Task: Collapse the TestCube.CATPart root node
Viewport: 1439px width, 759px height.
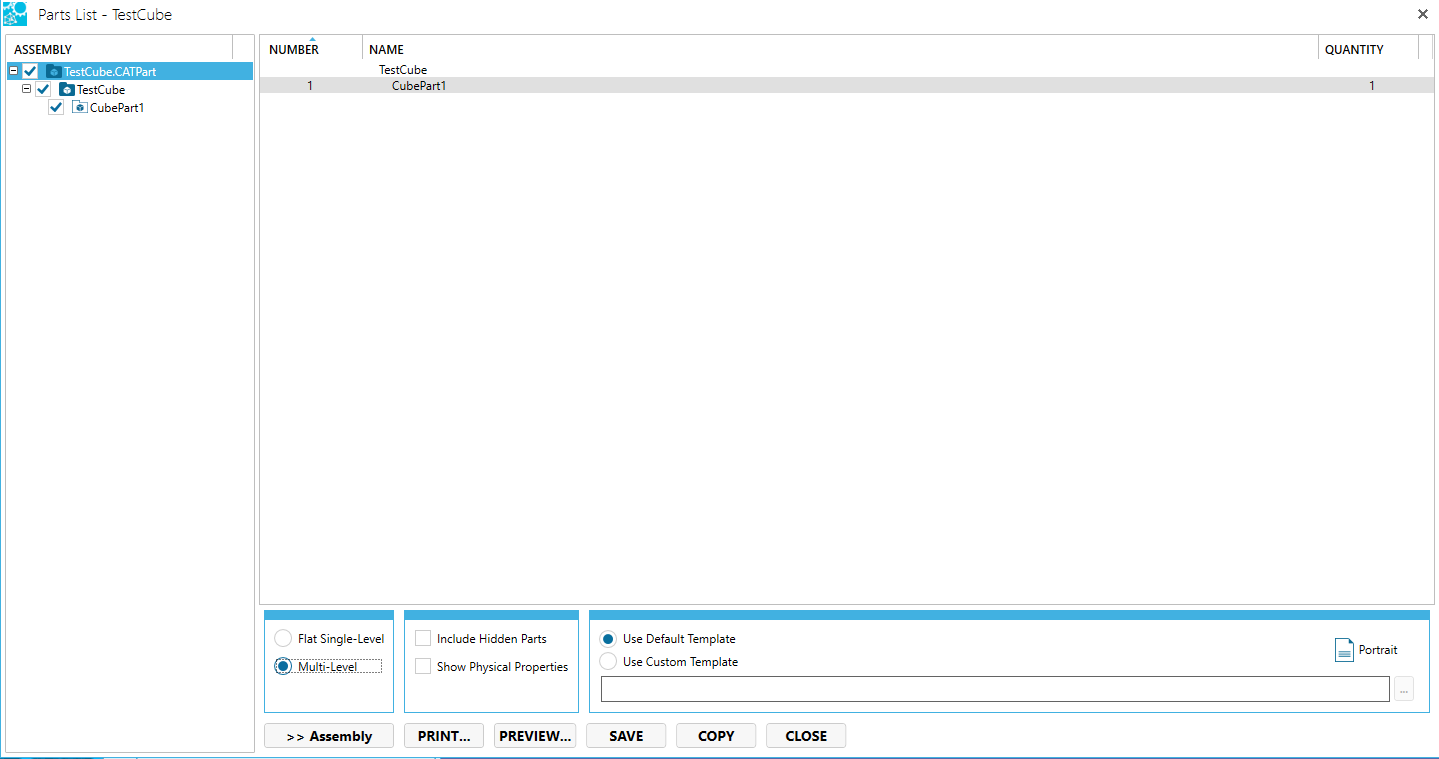Action: coord(13,71)
